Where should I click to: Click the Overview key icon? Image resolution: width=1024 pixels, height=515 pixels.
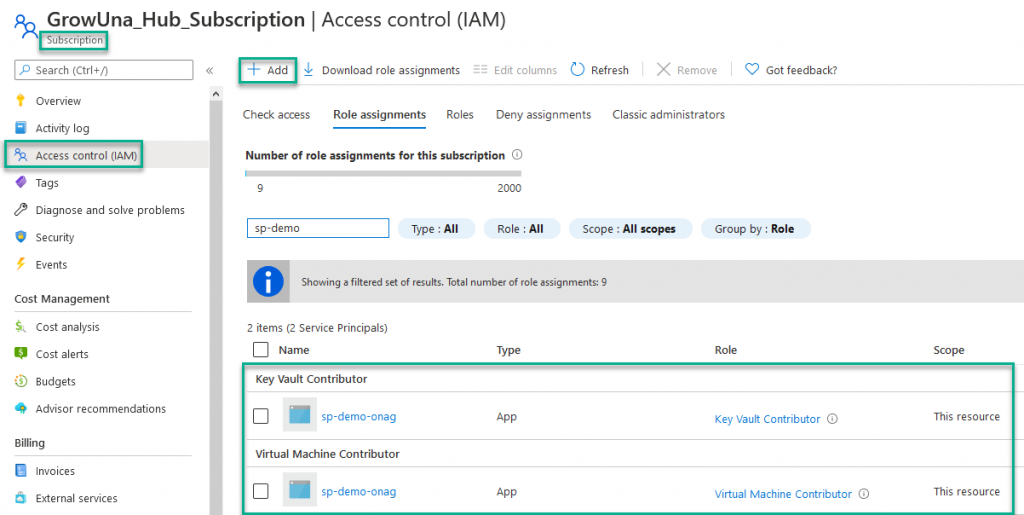pos(21,101)
